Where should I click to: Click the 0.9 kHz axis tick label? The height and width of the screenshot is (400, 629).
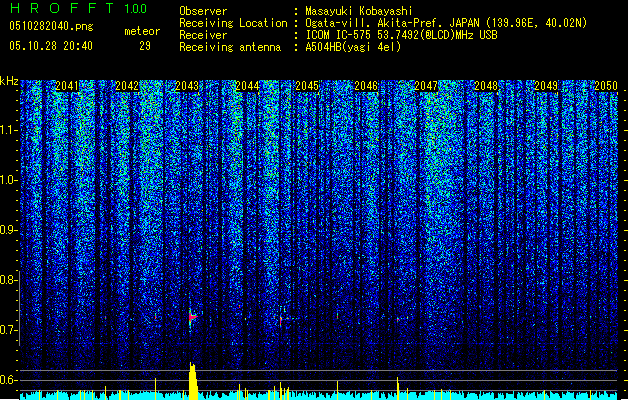click(8, 230)
